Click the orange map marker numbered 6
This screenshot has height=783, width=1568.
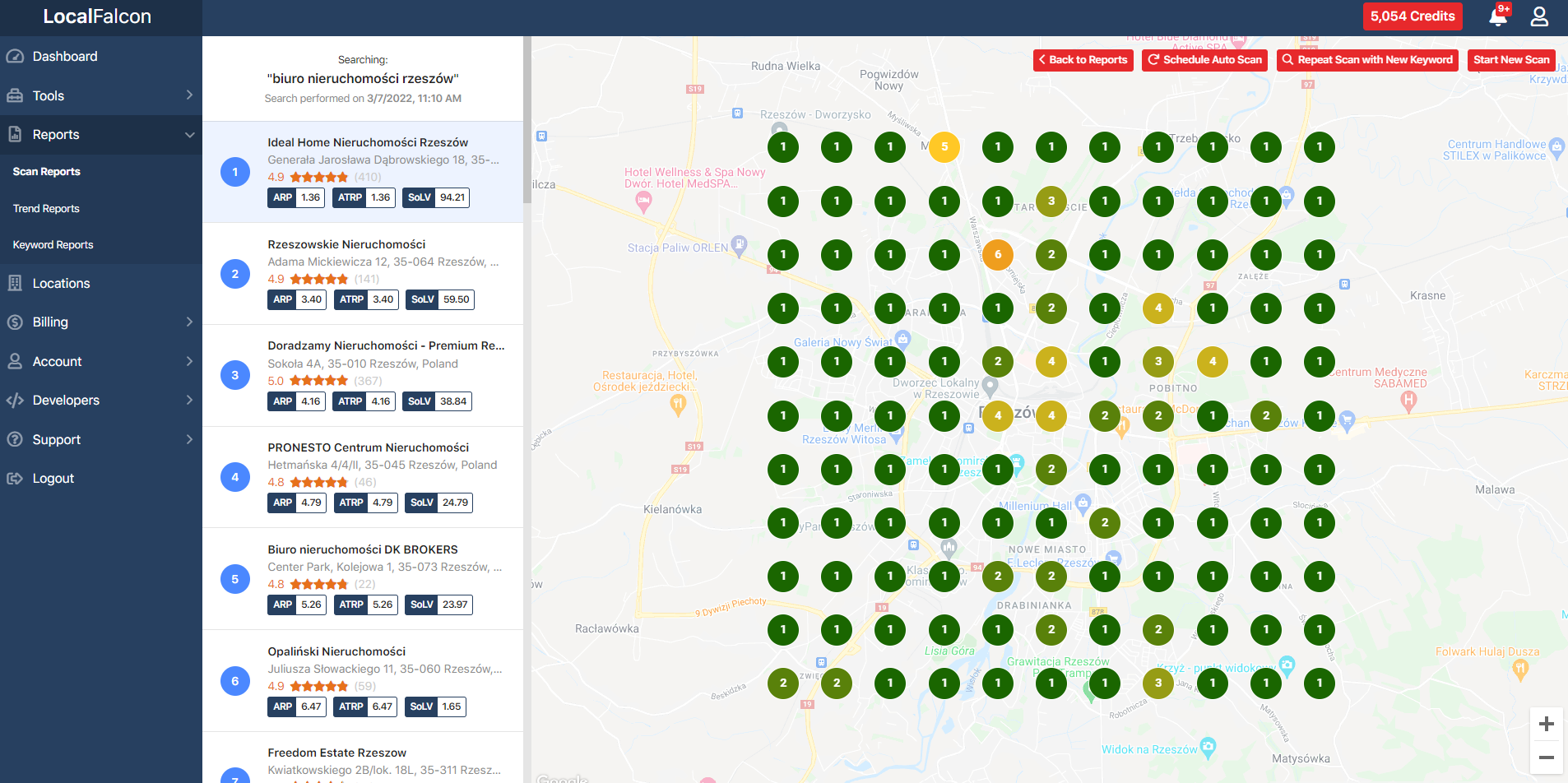pyautogui.click(x=997, y=254)
